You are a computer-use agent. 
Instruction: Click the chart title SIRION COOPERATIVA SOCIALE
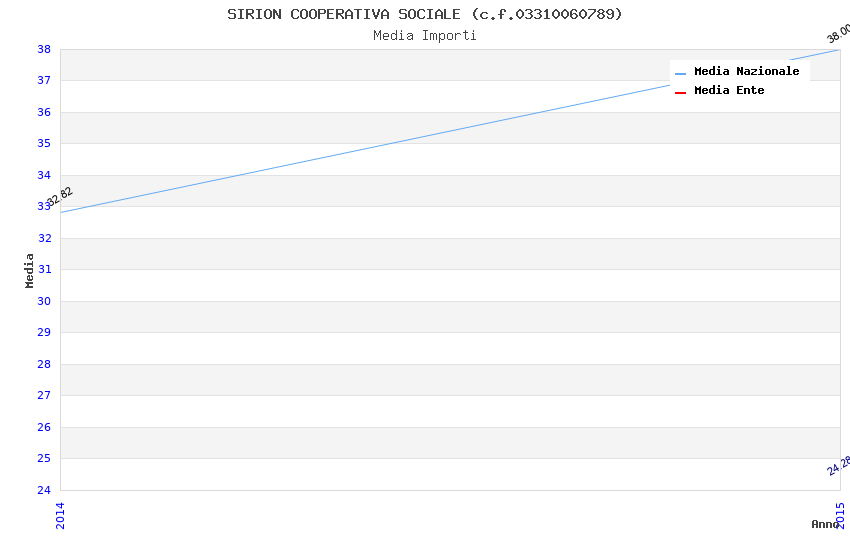[424, 14]
